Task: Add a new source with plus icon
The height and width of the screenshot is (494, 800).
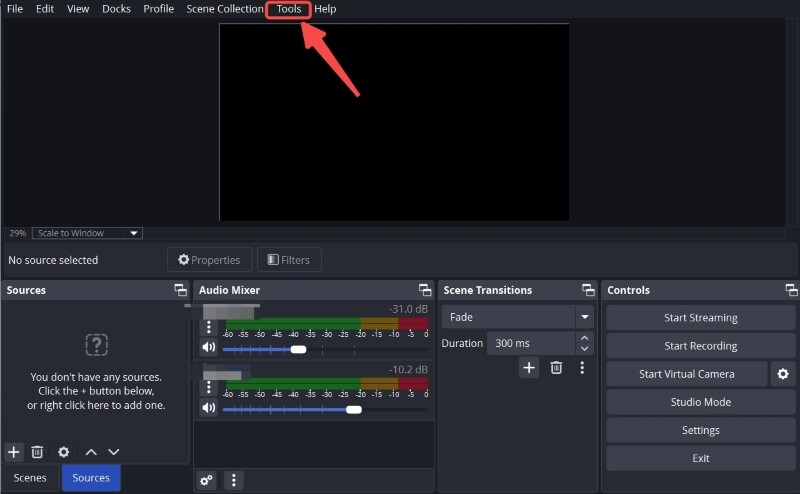Action: coord(14,452)
